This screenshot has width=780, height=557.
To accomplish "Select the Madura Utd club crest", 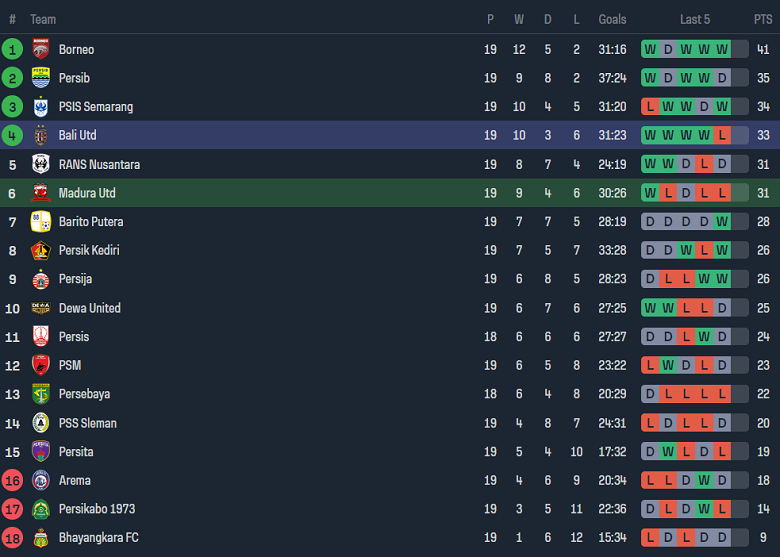I will (41, 193).
